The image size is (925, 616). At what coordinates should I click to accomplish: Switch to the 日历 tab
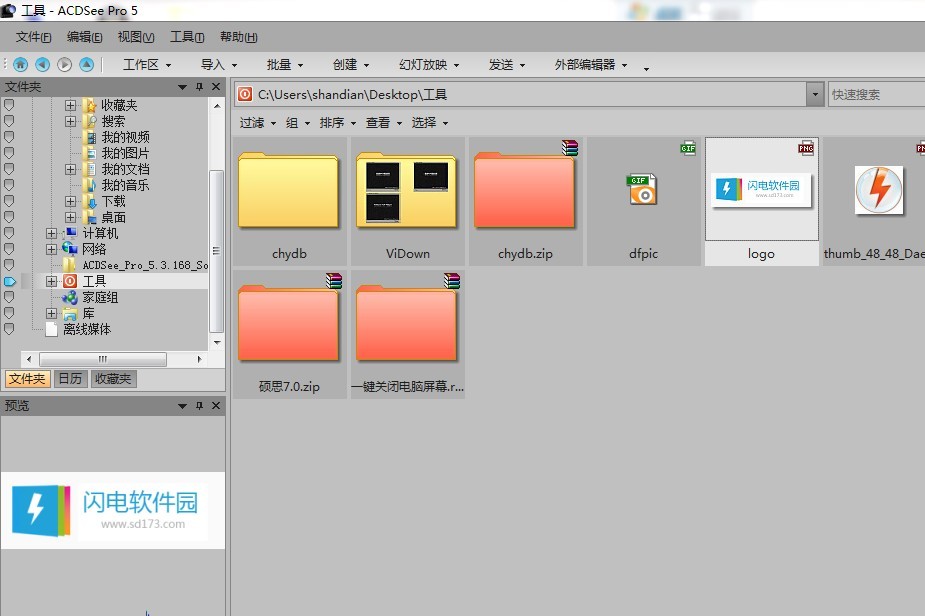pyautogui.click(x=70, y=379)
